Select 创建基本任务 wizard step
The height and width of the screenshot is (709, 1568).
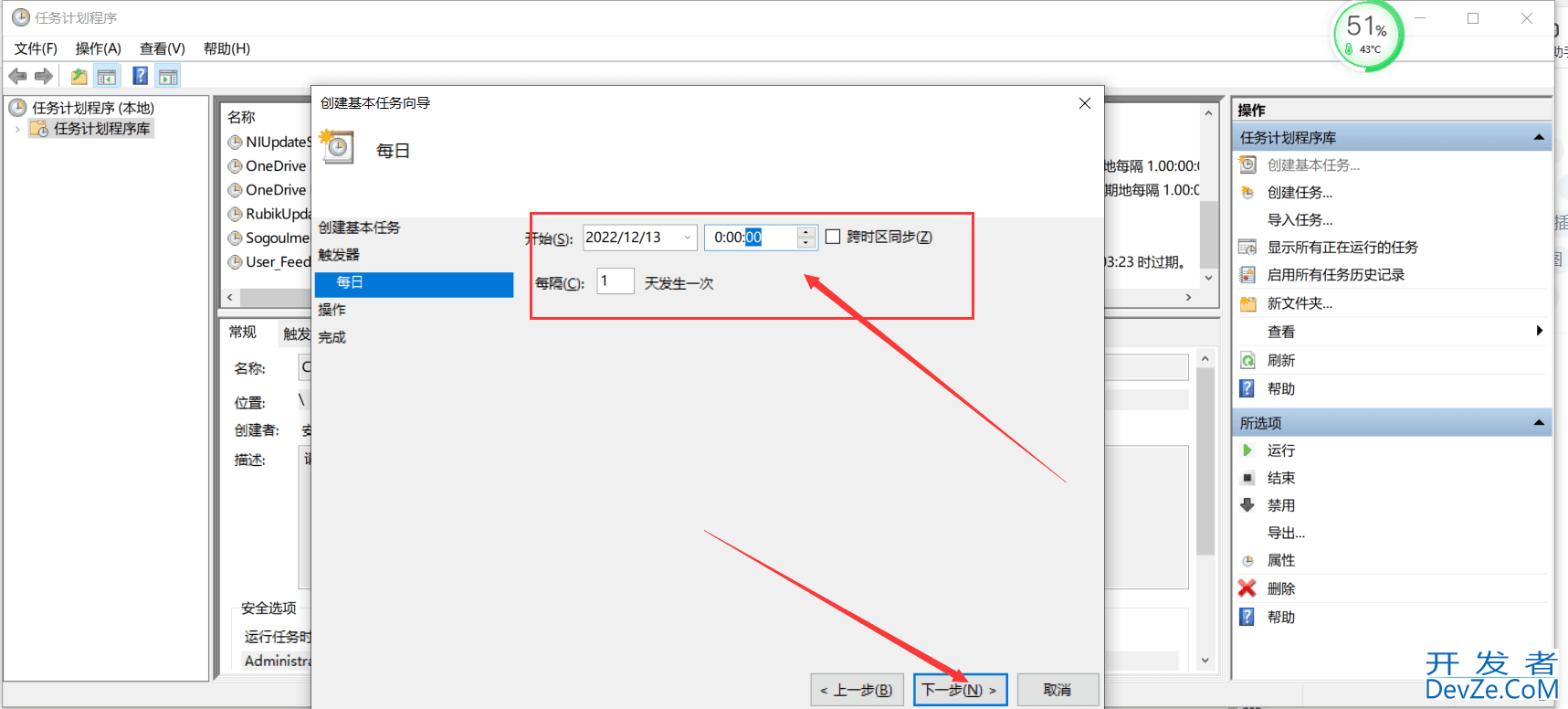[x=359, y=228]
